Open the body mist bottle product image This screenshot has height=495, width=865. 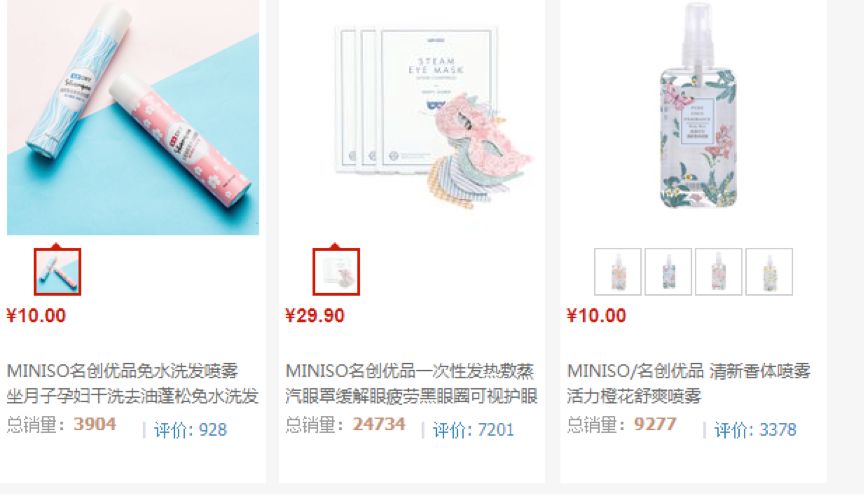pos(693,117)
